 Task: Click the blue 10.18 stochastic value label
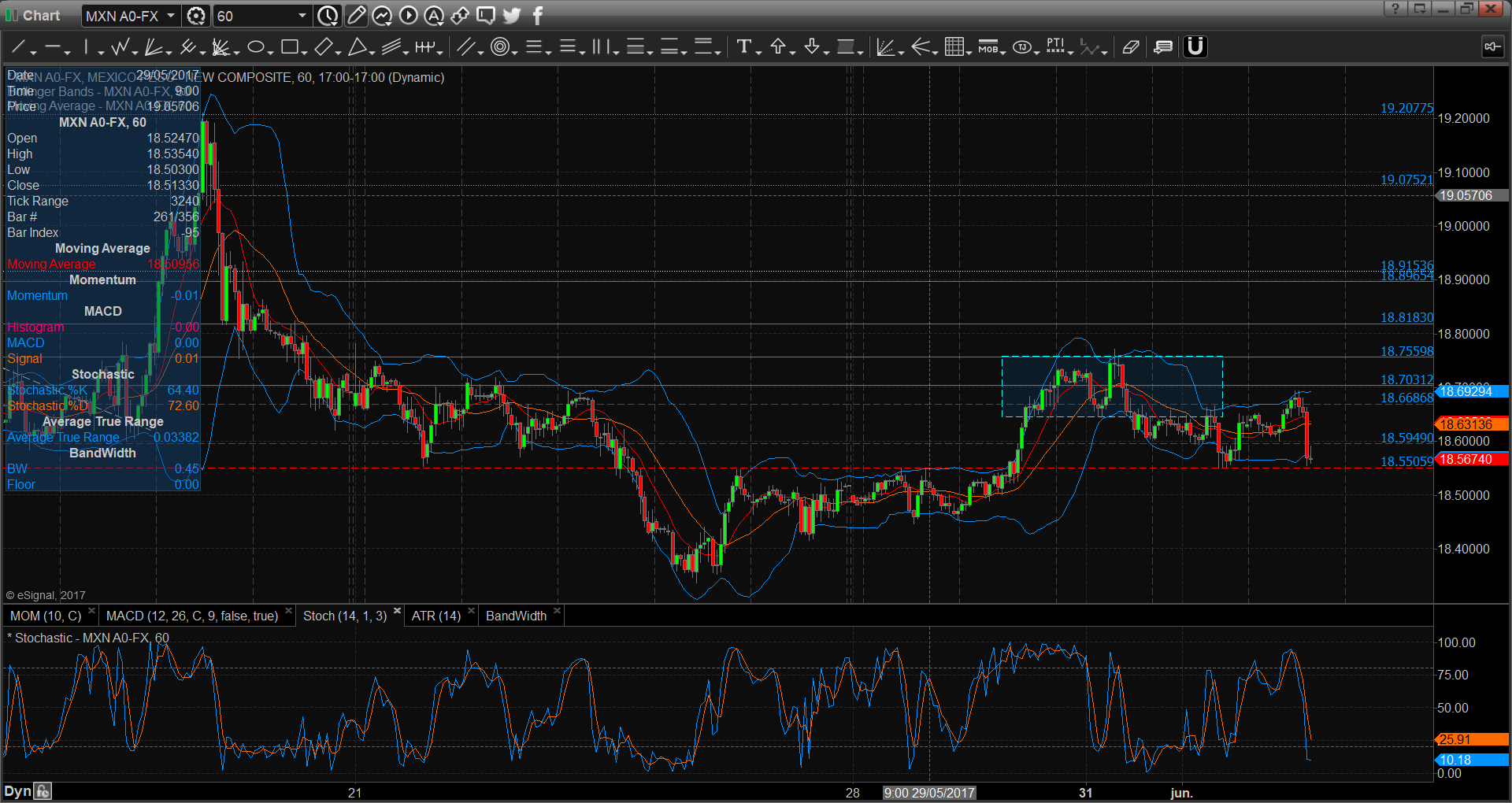click(1471, 760)
